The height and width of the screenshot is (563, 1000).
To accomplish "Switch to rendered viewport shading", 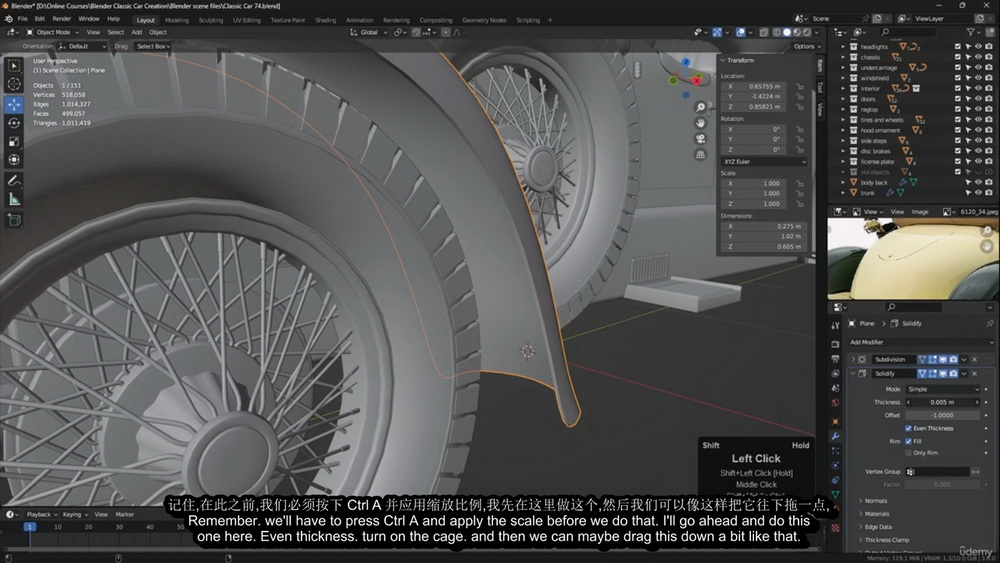I will tap(807, 32).
